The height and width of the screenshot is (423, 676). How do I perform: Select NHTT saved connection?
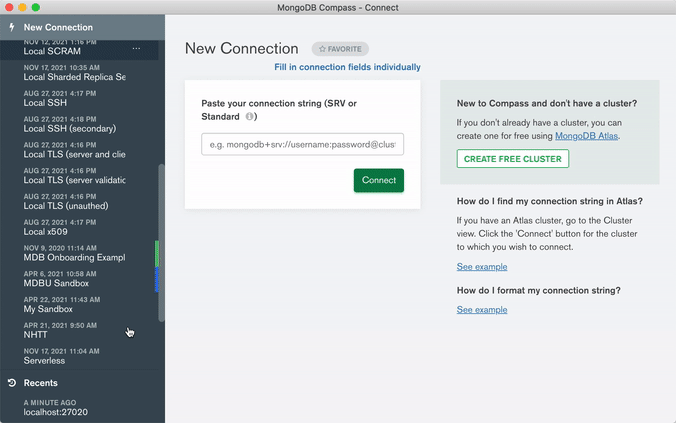click(x=79, y=331)
